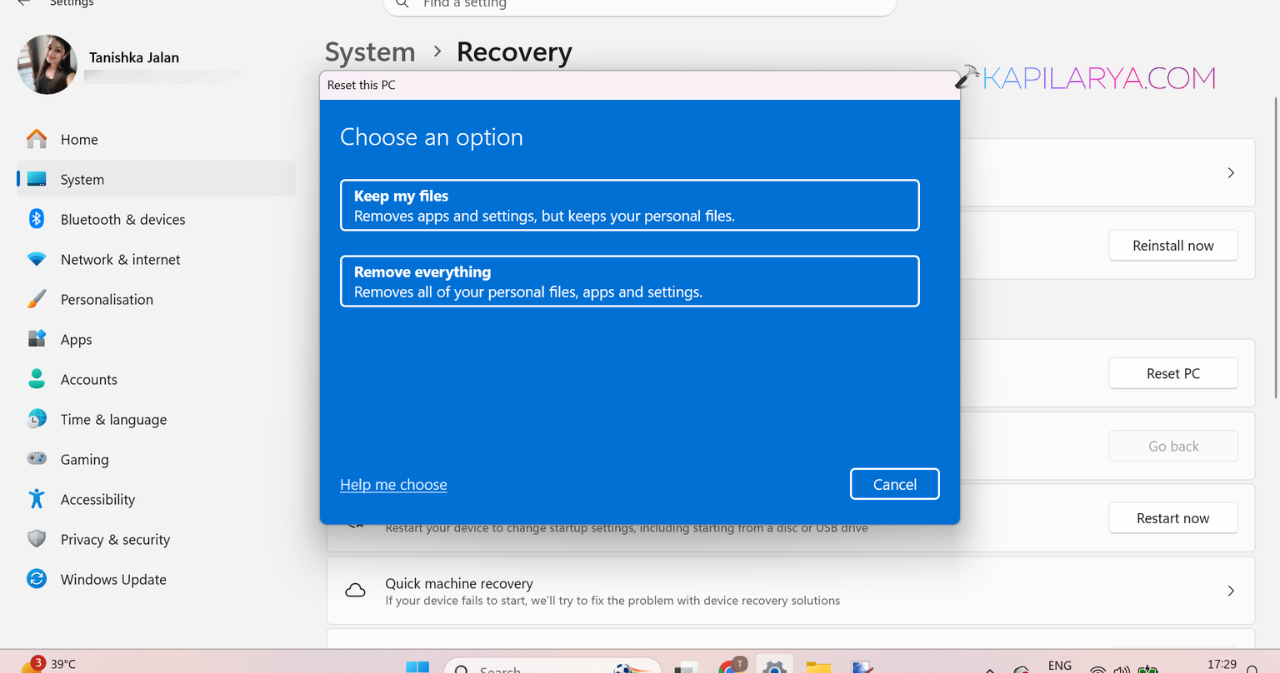Click the Accessibility figure icon

[37, 499]
